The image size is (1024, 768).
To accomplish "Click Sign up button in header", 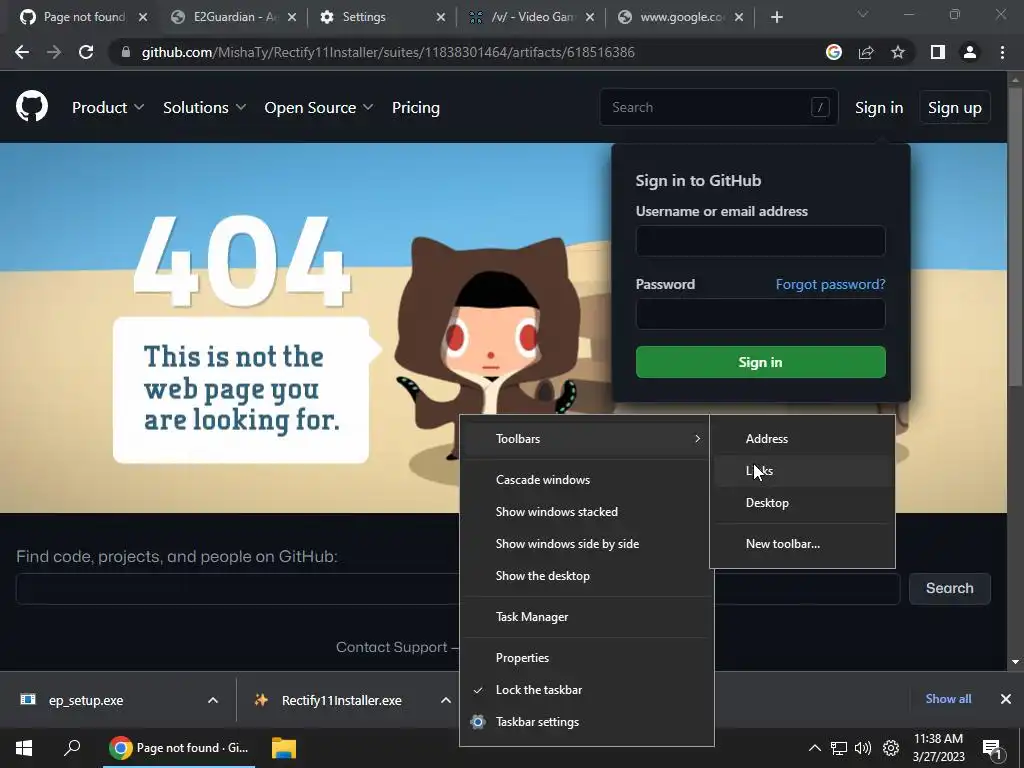I will coord(955,108).
